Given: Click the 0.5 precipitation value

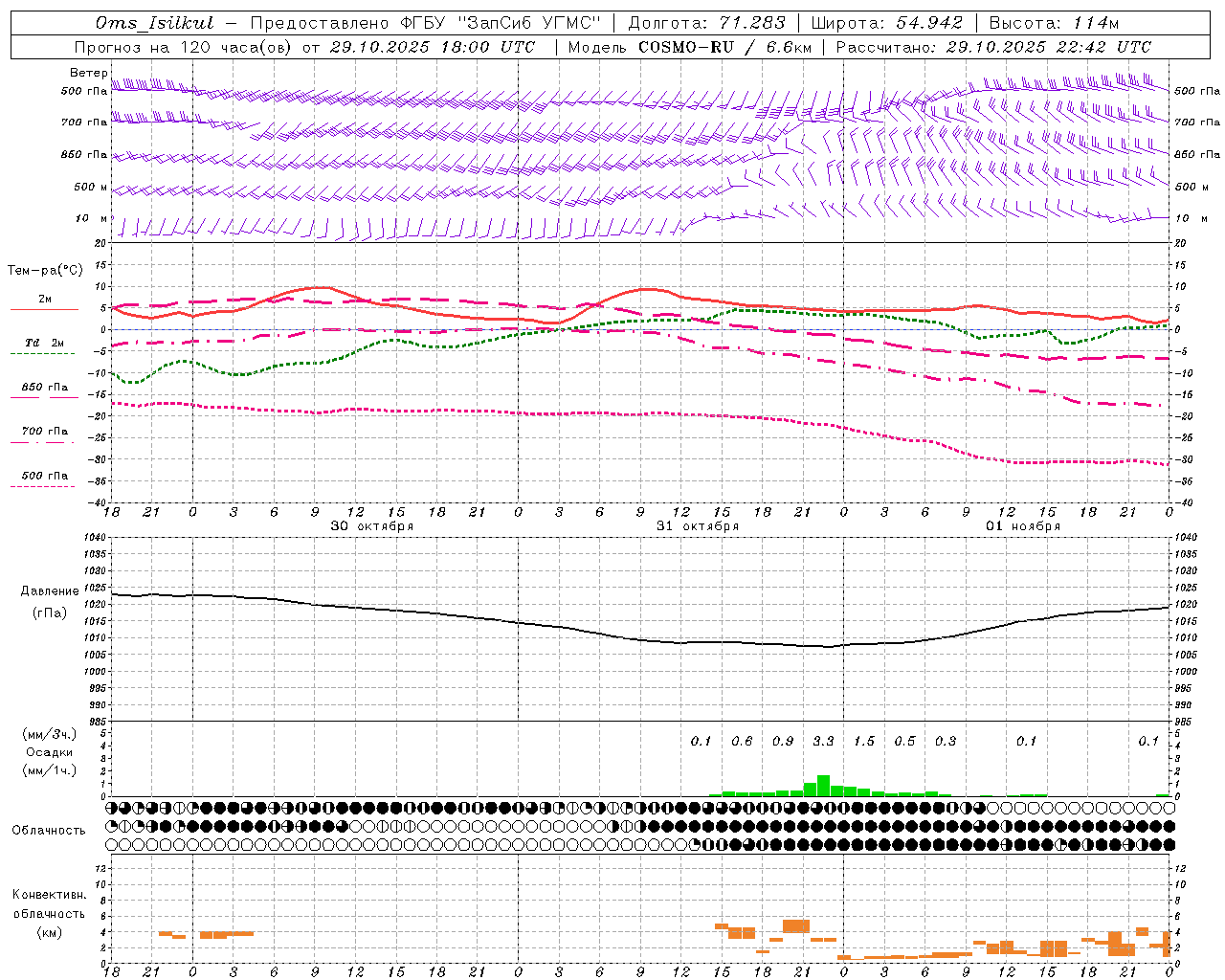Looking at the screenshot, I should (904, 741).
